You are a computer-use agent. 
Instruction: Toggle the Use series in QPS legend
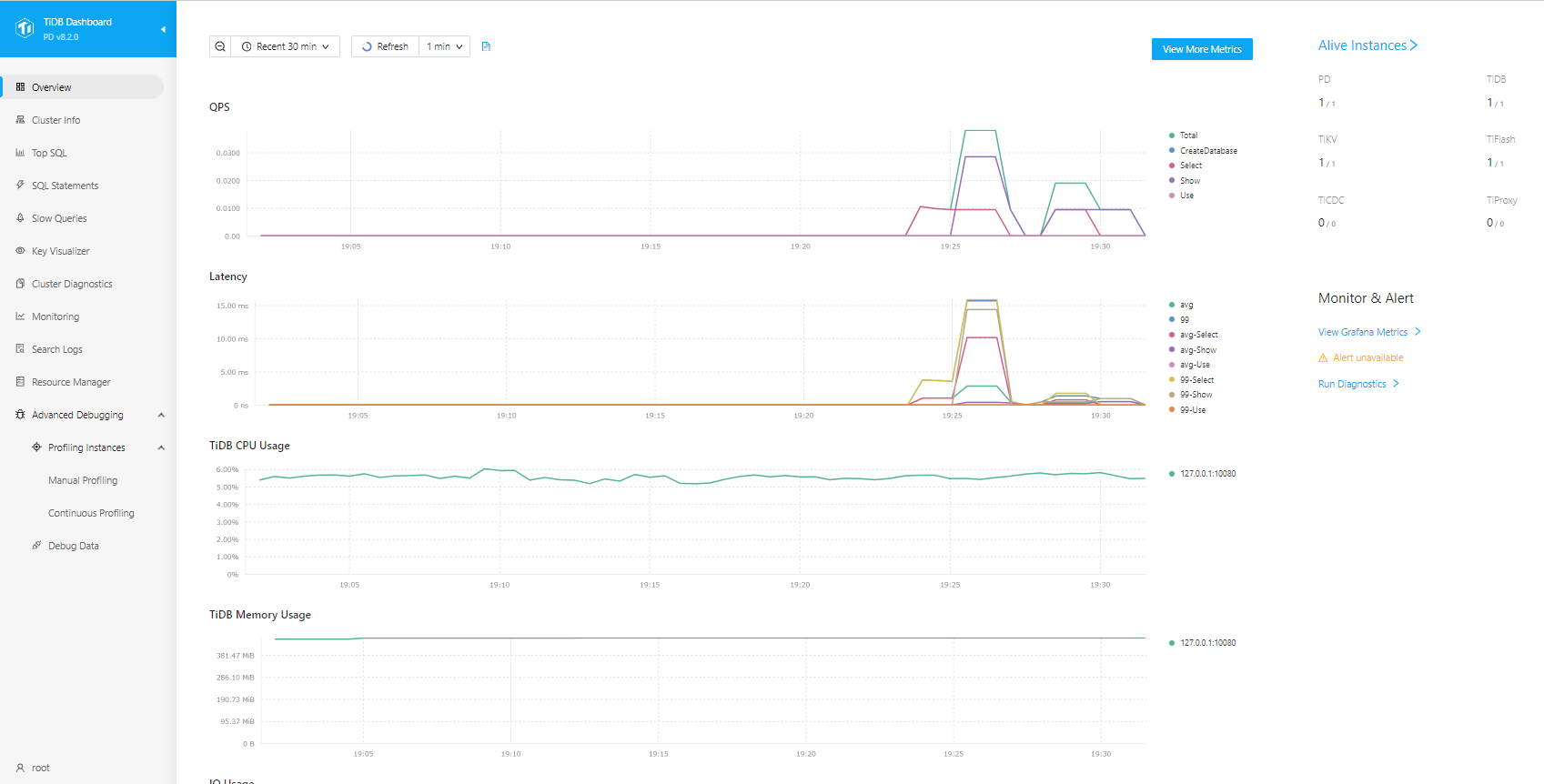pos(1182,196)
